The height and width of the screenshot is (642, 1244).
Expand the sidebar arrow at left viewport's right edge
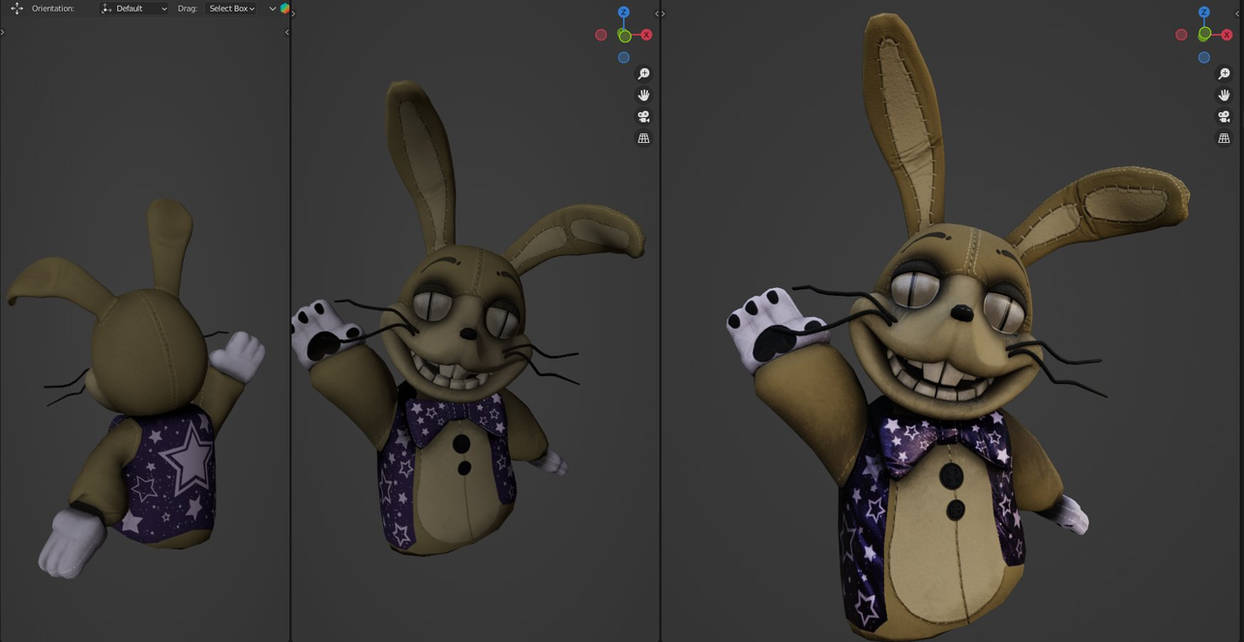pos(287,32)
